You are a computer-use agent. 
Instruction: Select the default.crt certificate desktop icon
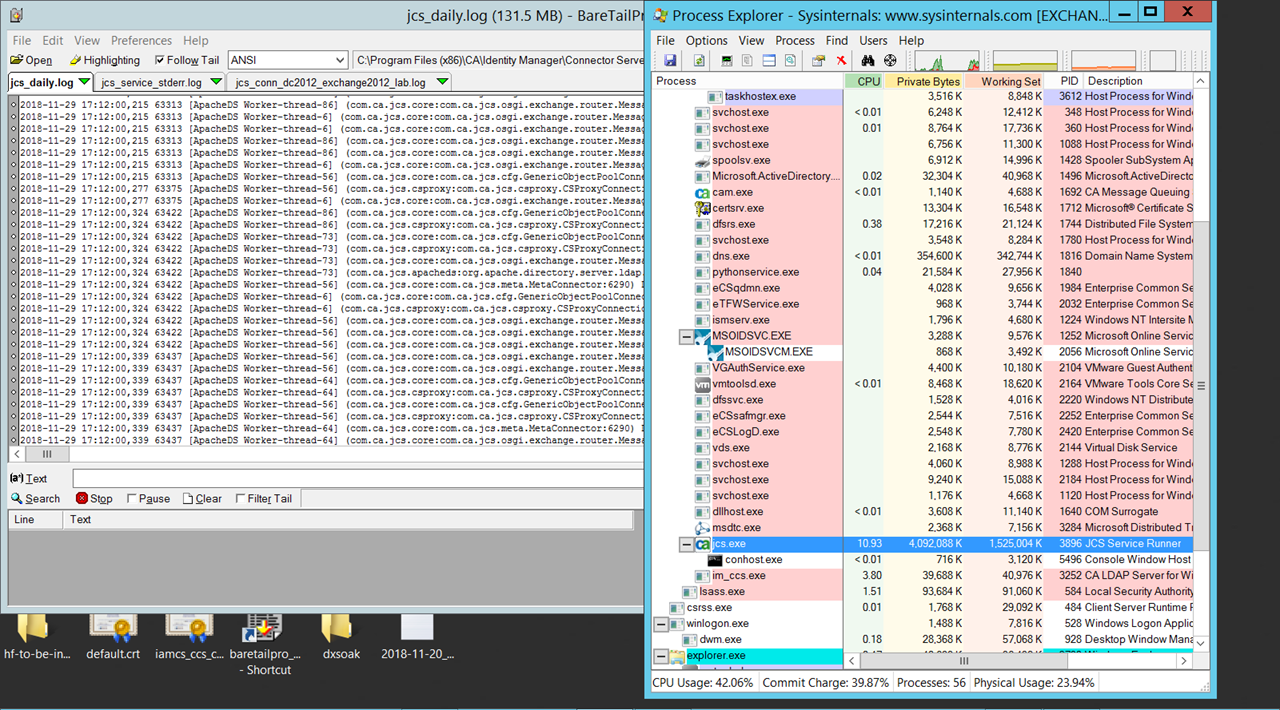click(x=113, y=628)
